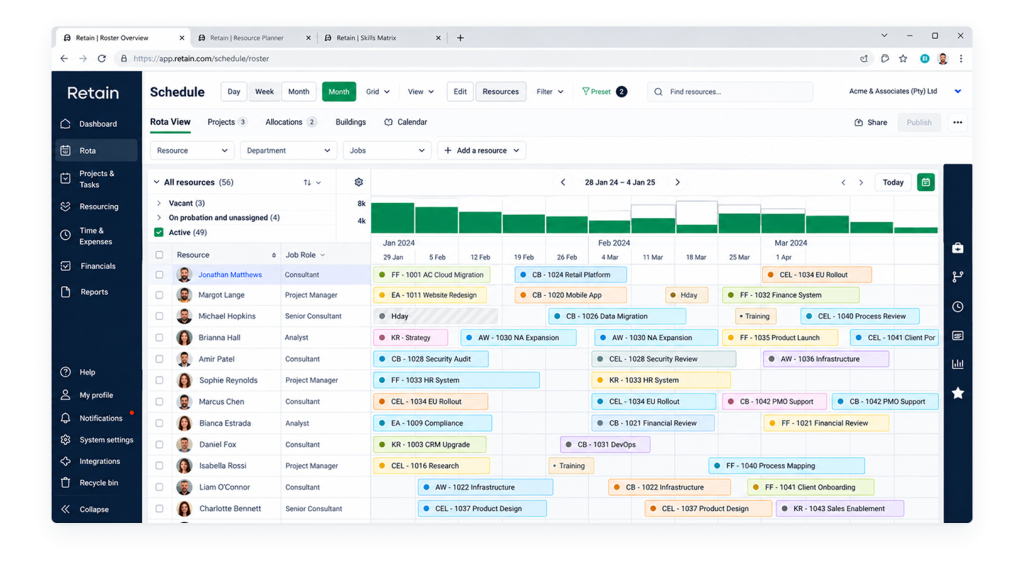Open the Dashboard sidebar item

coord(97,124)
